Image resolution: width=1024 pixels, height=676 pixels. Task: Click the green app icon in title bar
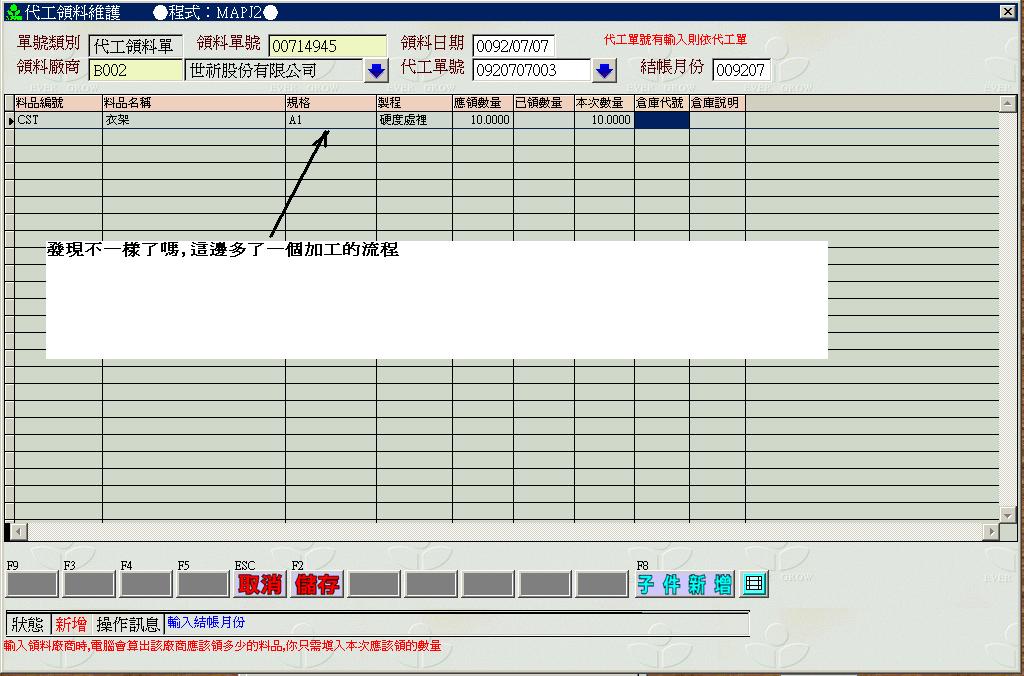[x=13, y=12]
